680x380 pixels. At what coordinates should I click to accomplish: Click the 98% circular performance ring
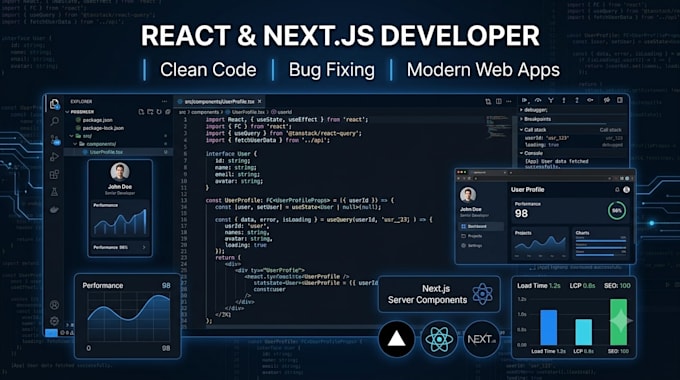click(x=617, y=211)
